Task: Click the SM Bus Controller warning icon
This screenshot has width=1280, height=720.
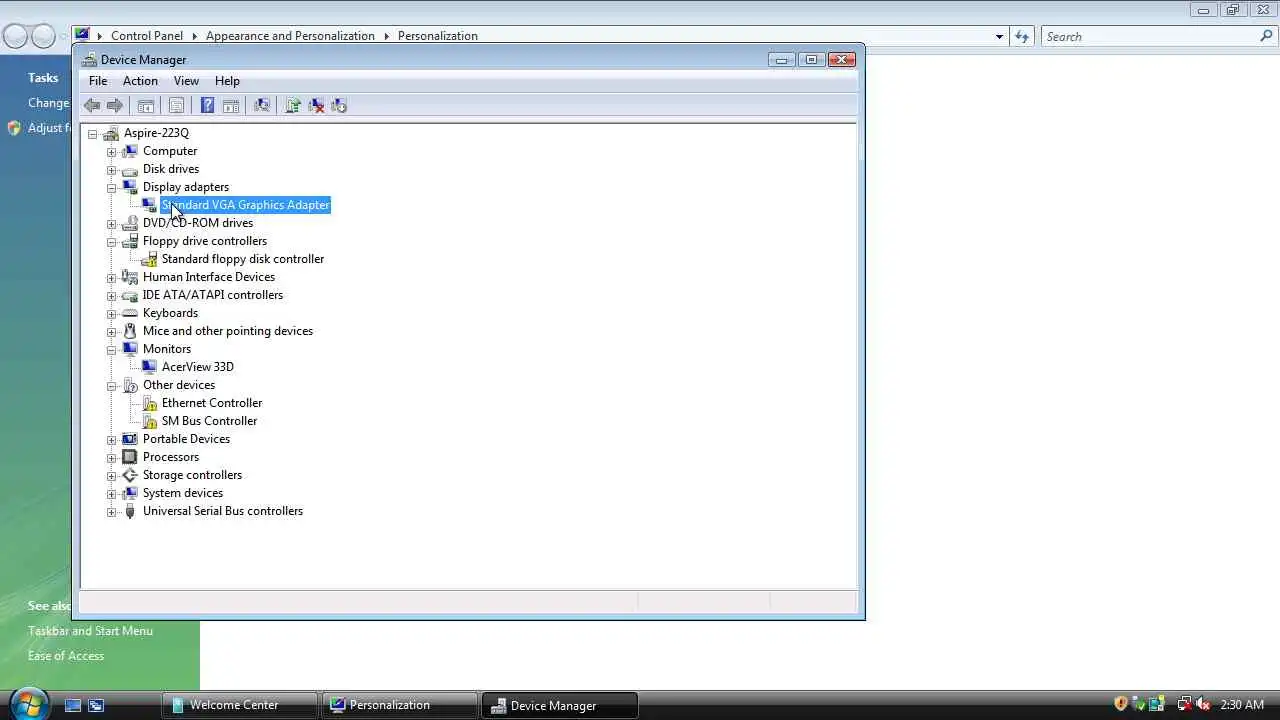Action: point(149,421)
